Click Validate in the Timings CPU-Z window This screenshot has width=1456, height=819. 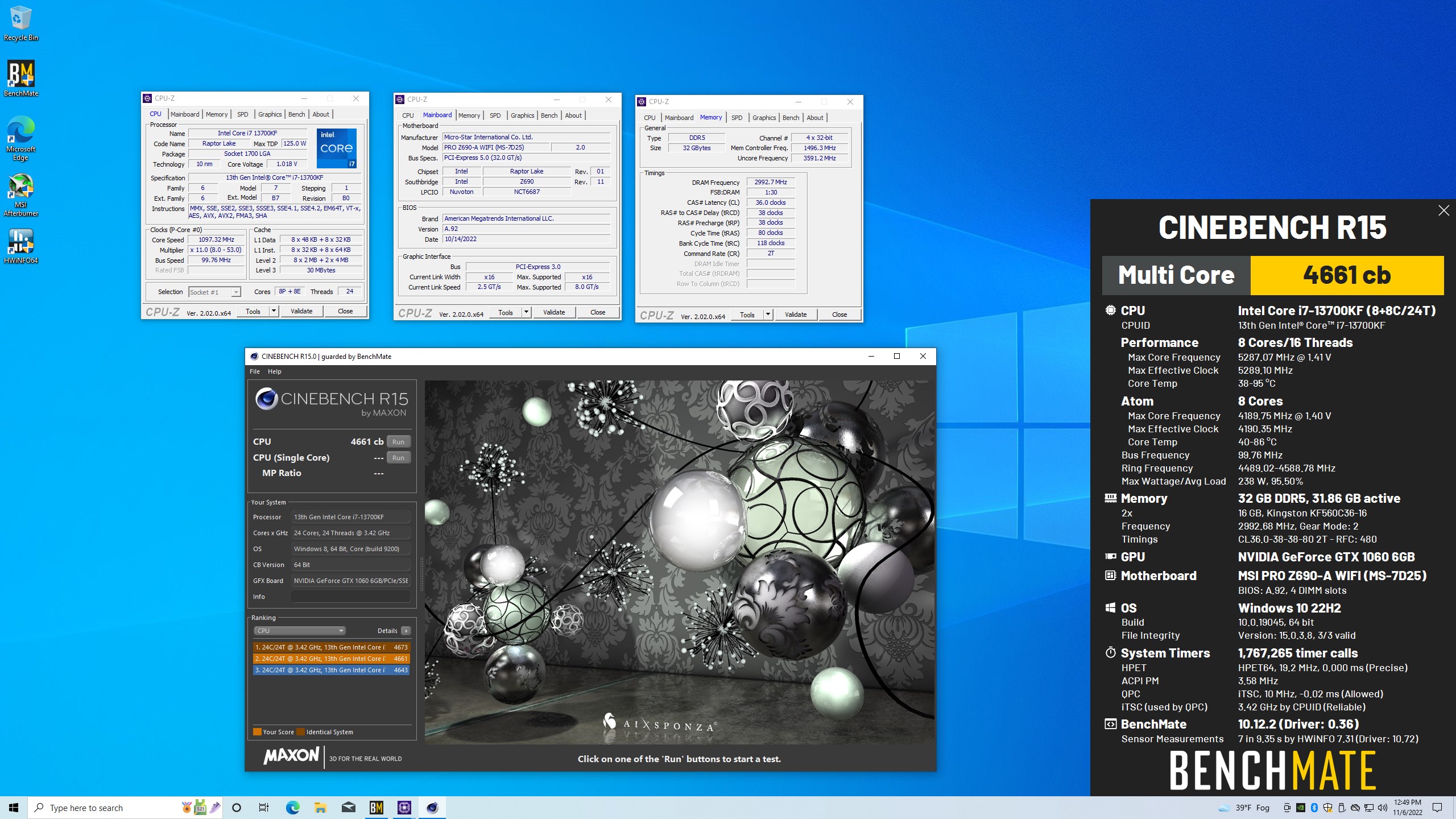[x=796, y=315]
